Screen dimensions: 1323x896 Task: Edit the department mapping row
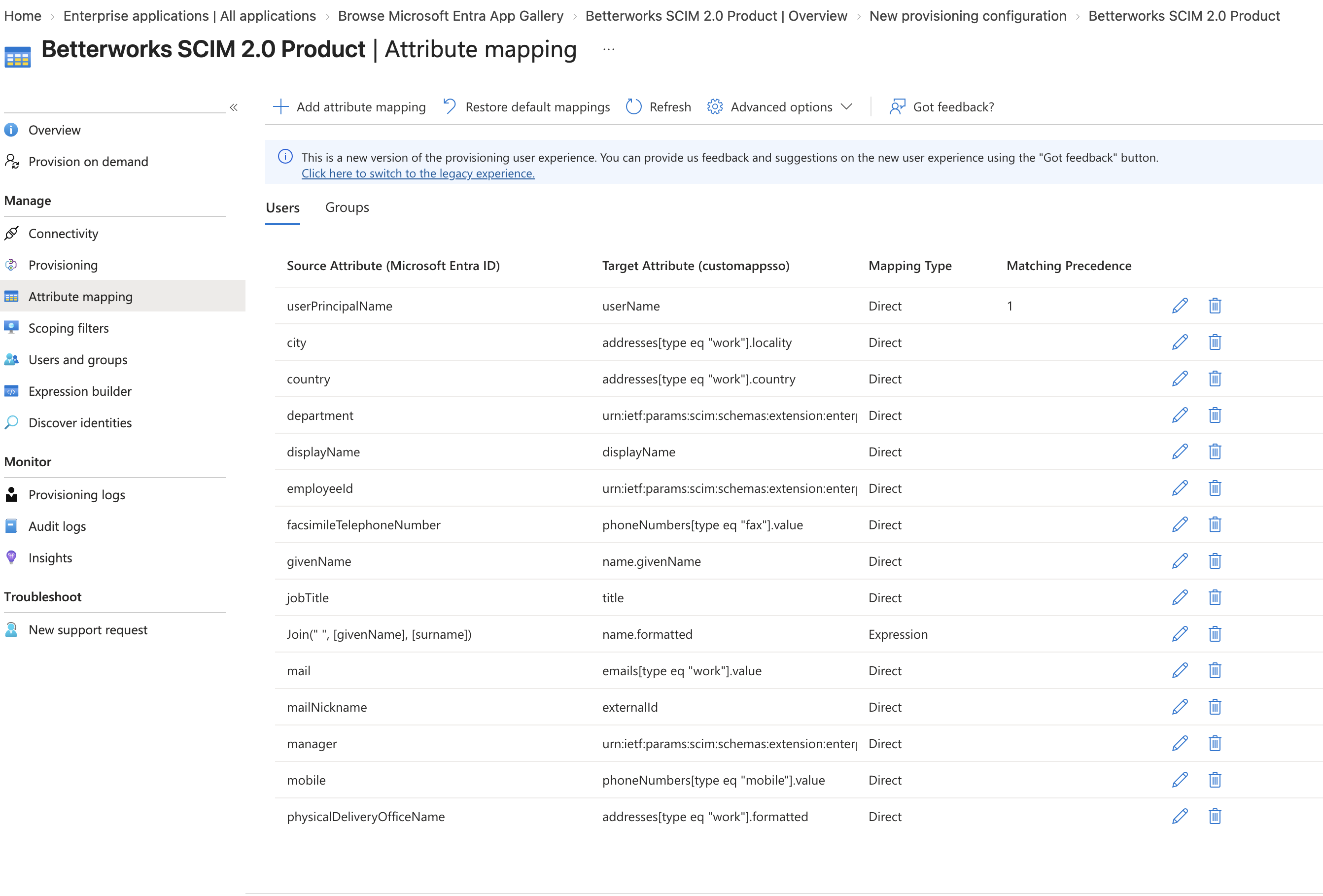click(x=1180, y=415)
